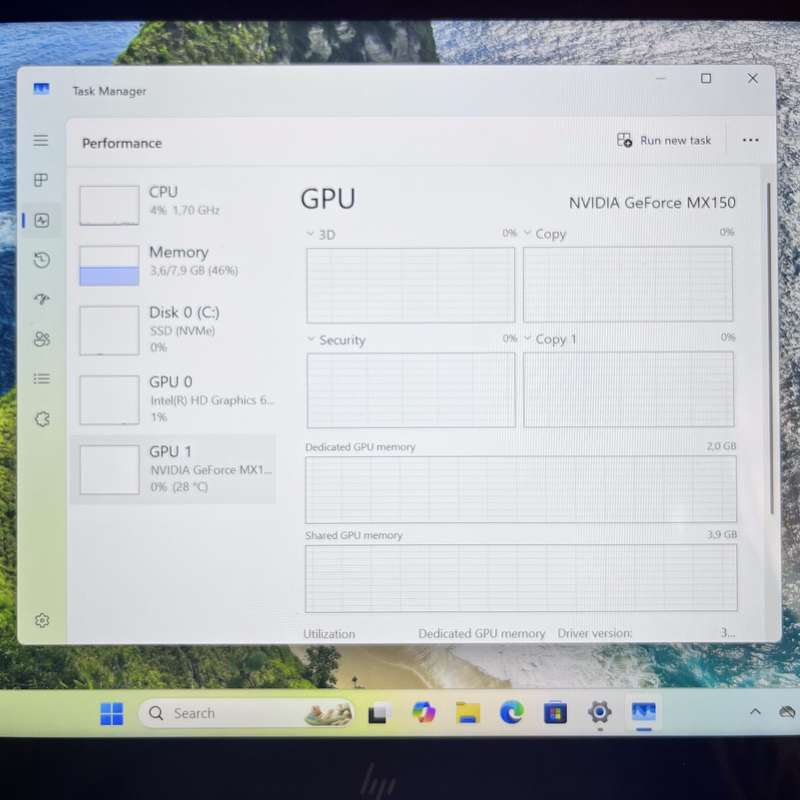Click NVIDIA GeForce MX150 title text

(652, 203)
